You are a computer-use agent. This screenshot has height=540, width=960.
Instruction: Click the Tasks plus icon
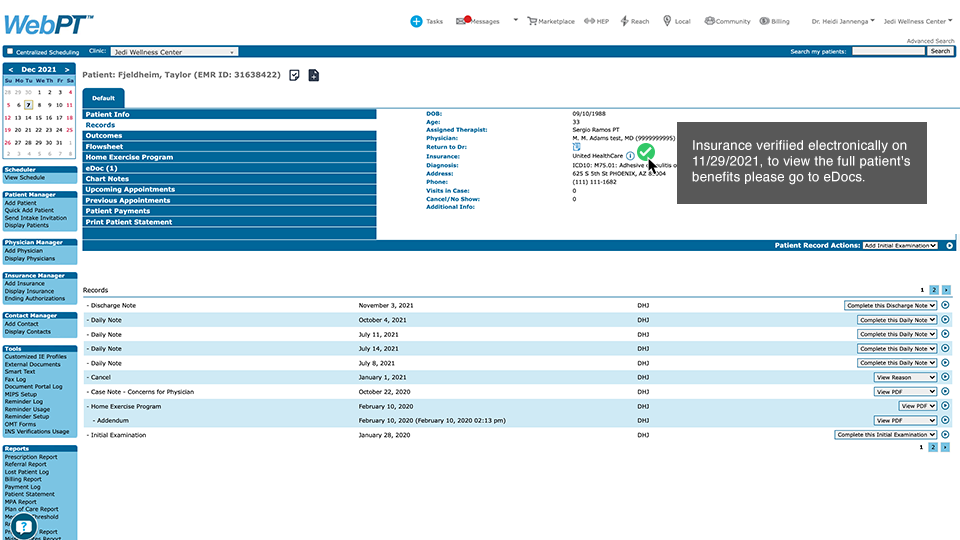coord(416,21)
